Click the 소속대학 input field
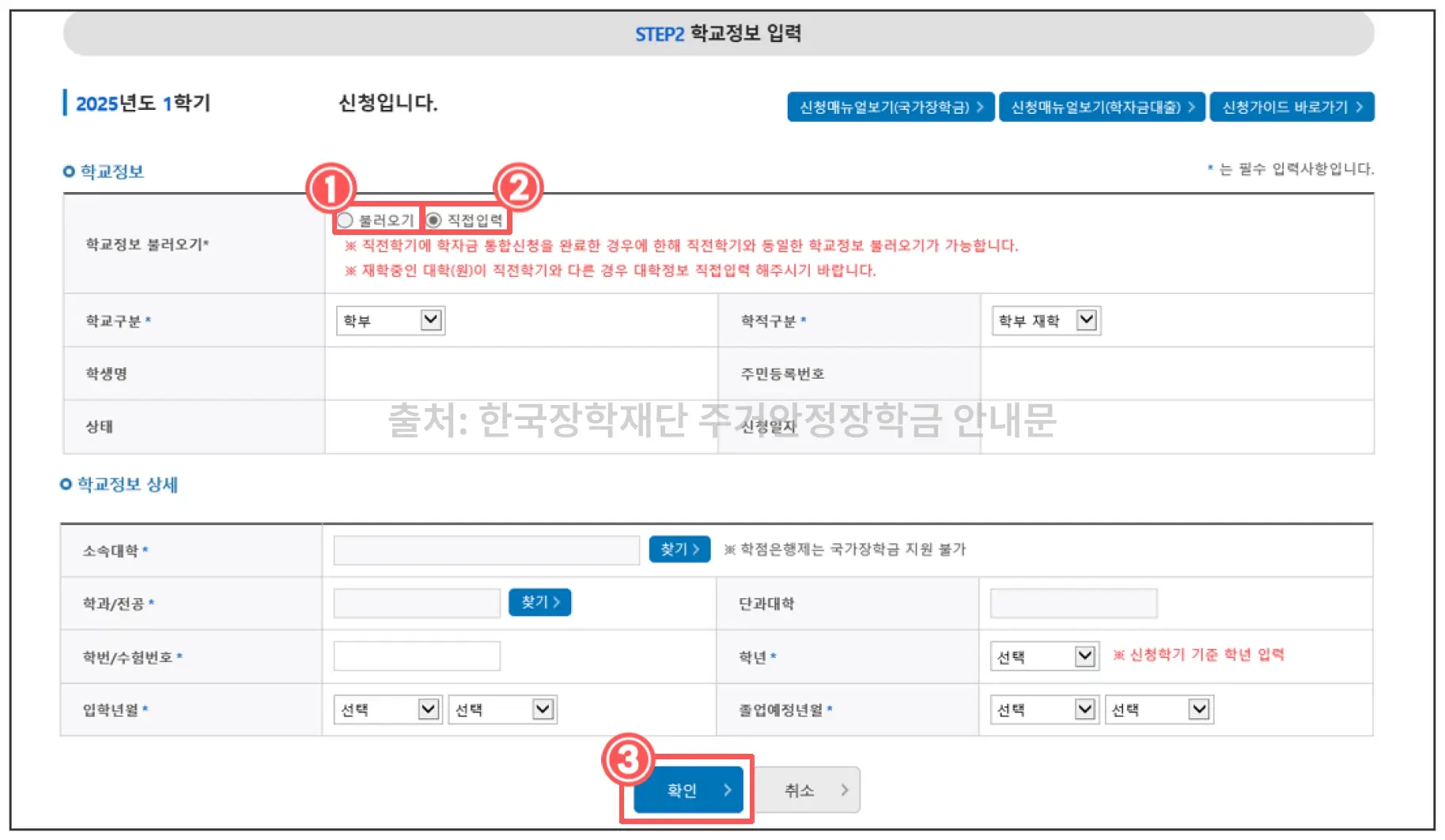 pyautogui.click(x=486, y=549)
